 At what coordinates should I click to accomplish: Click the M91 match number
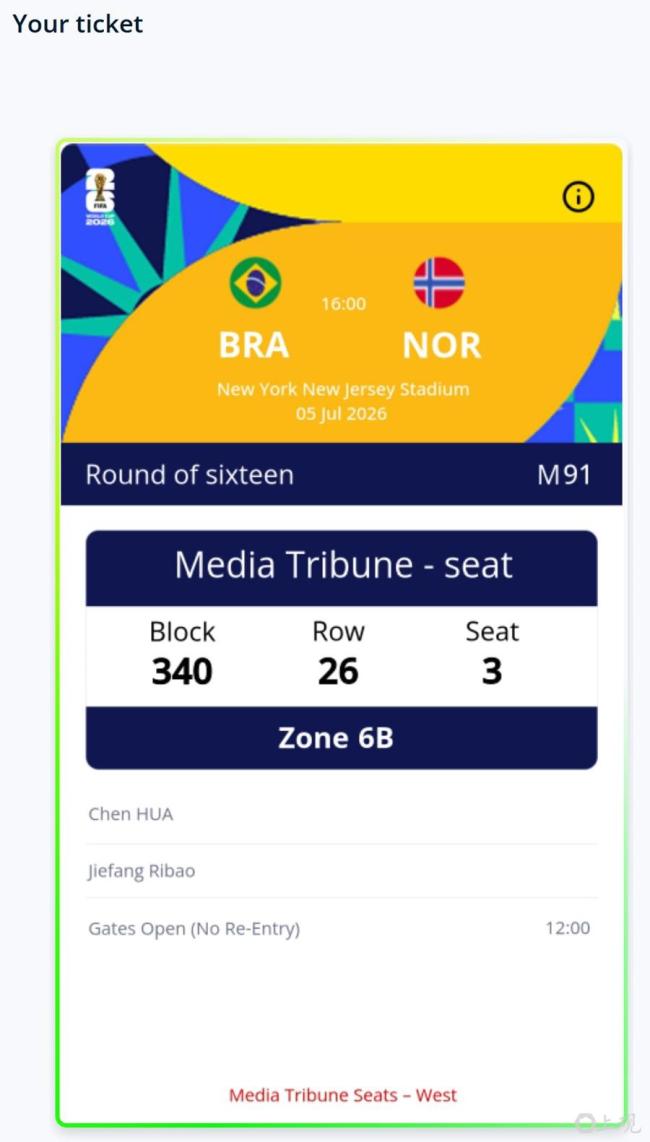(x=564, y=475)
